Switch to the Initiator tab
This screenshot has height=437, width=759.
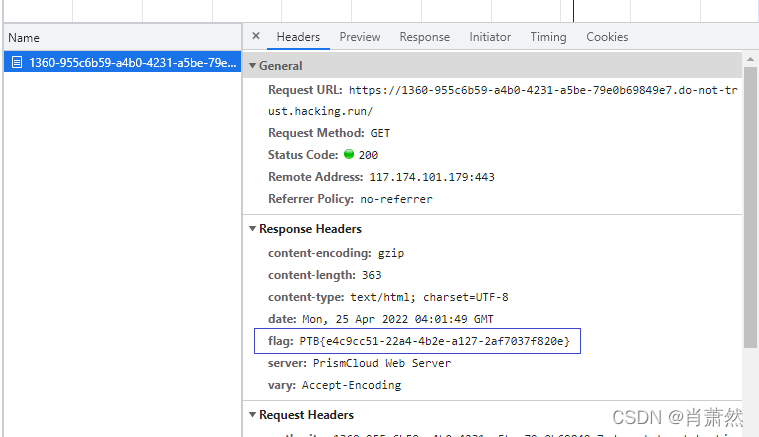(490, 37)
